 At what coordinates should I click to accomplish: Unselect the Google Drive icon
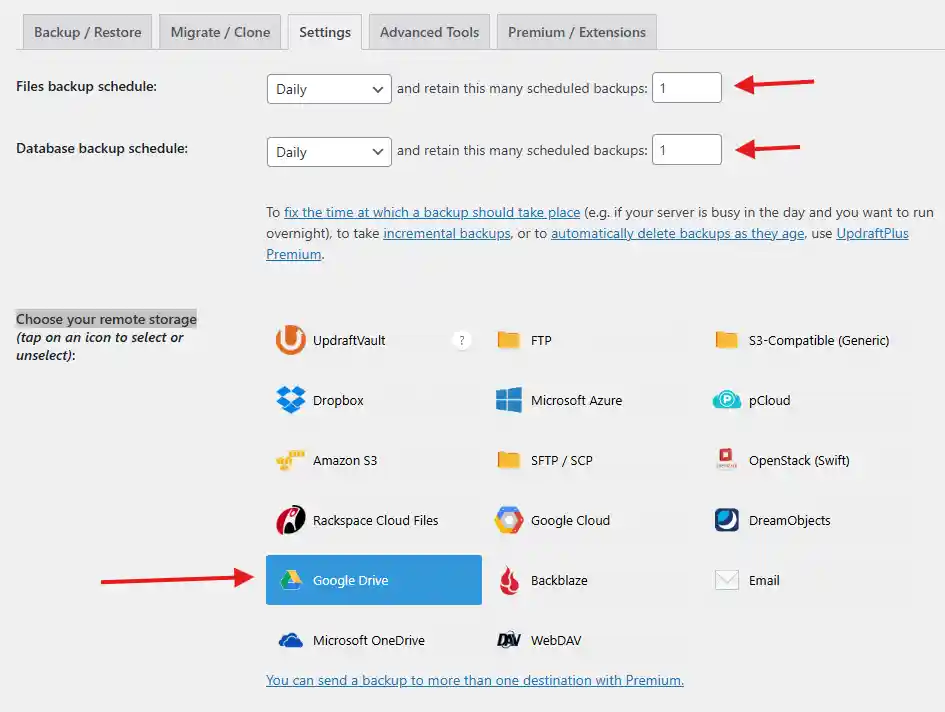pyautogui.click(x=290, y=580)
